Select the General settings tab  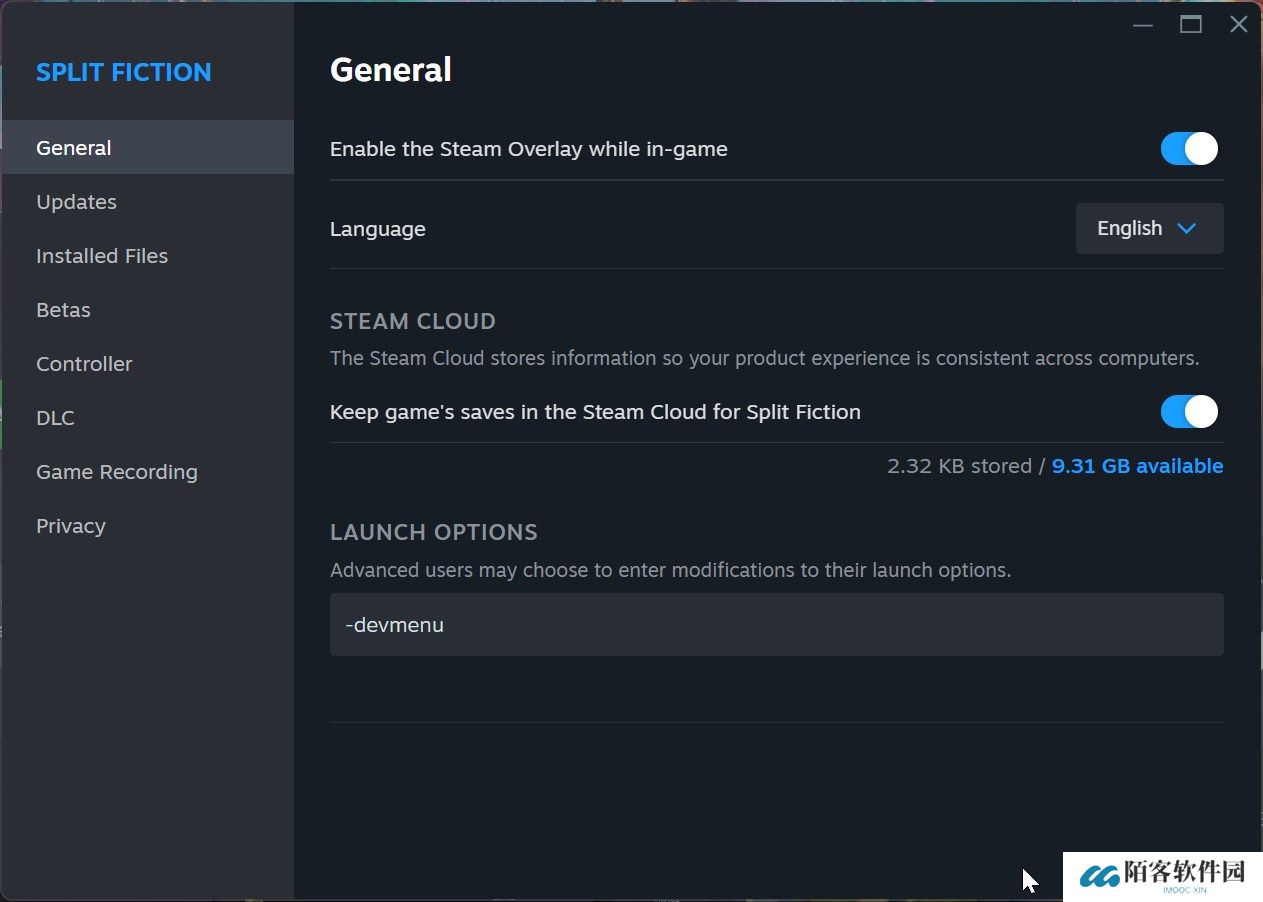tap(74, 148)
